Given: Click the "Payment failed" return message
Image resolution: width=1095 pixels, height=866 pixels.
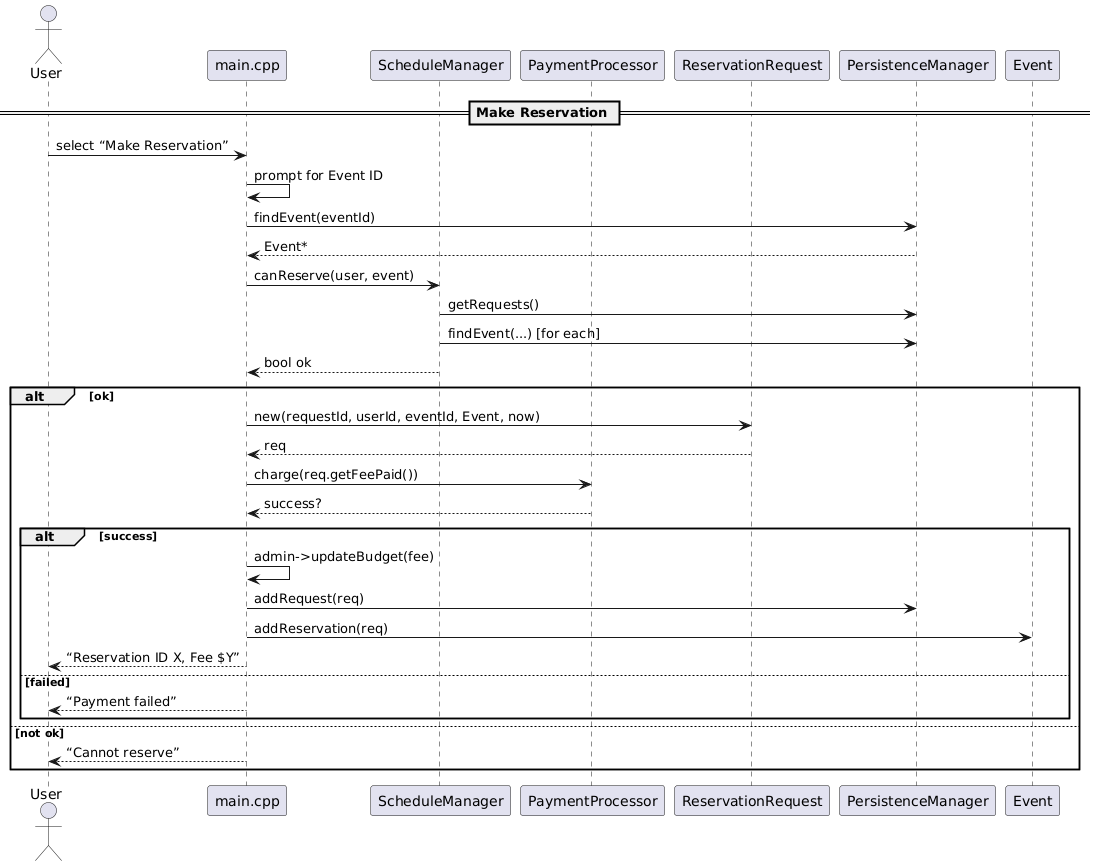Looking at the screenshot, I should tap(121, 701).
